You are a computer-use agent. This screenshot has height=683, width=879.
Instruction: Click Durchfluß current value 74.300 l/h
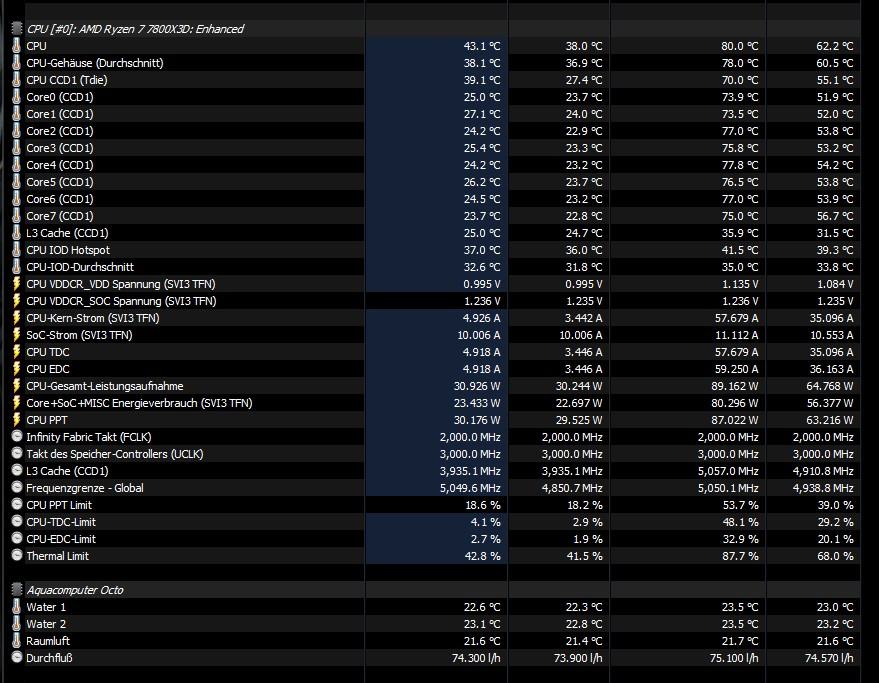[476, 658]
